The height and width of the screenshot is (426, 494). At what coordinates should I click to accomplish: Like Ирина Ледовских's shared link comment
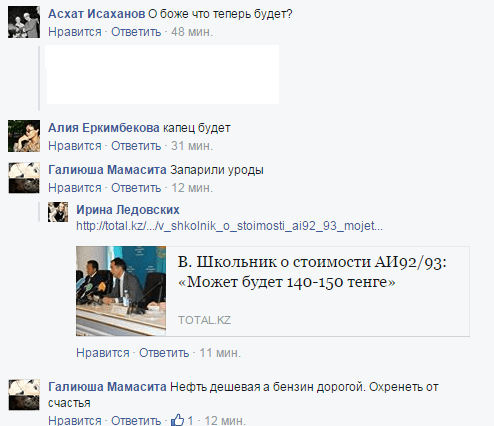point(103,353)
